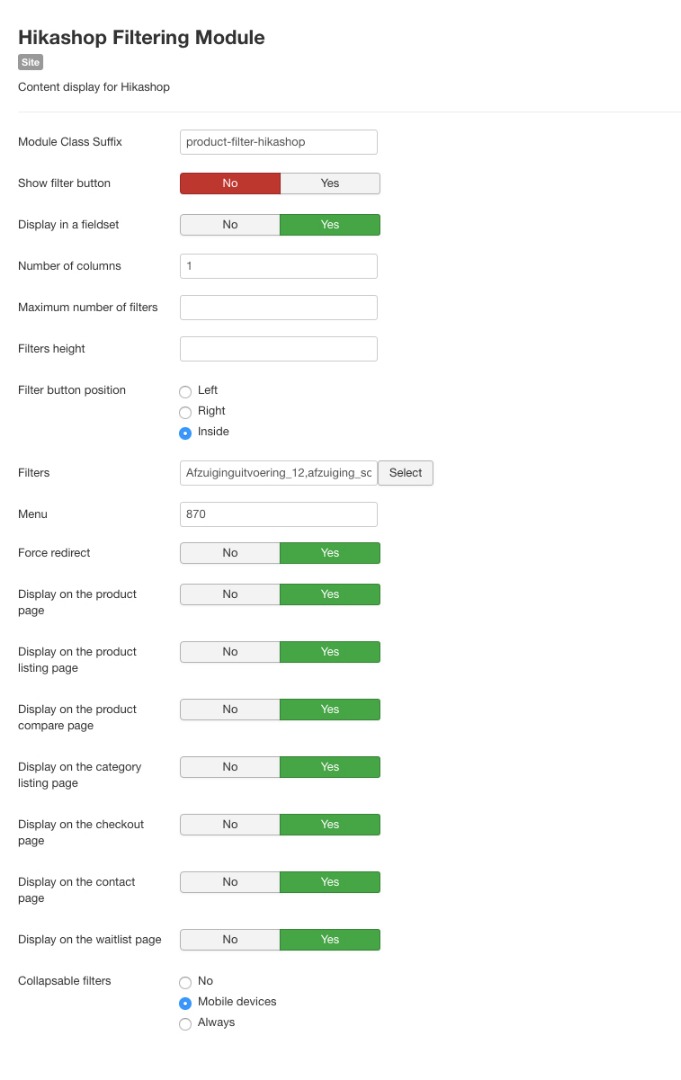Select Always for Collapsable filters
The height and width of the screenshot is (1080, 681).
[x=185, y=1024]
